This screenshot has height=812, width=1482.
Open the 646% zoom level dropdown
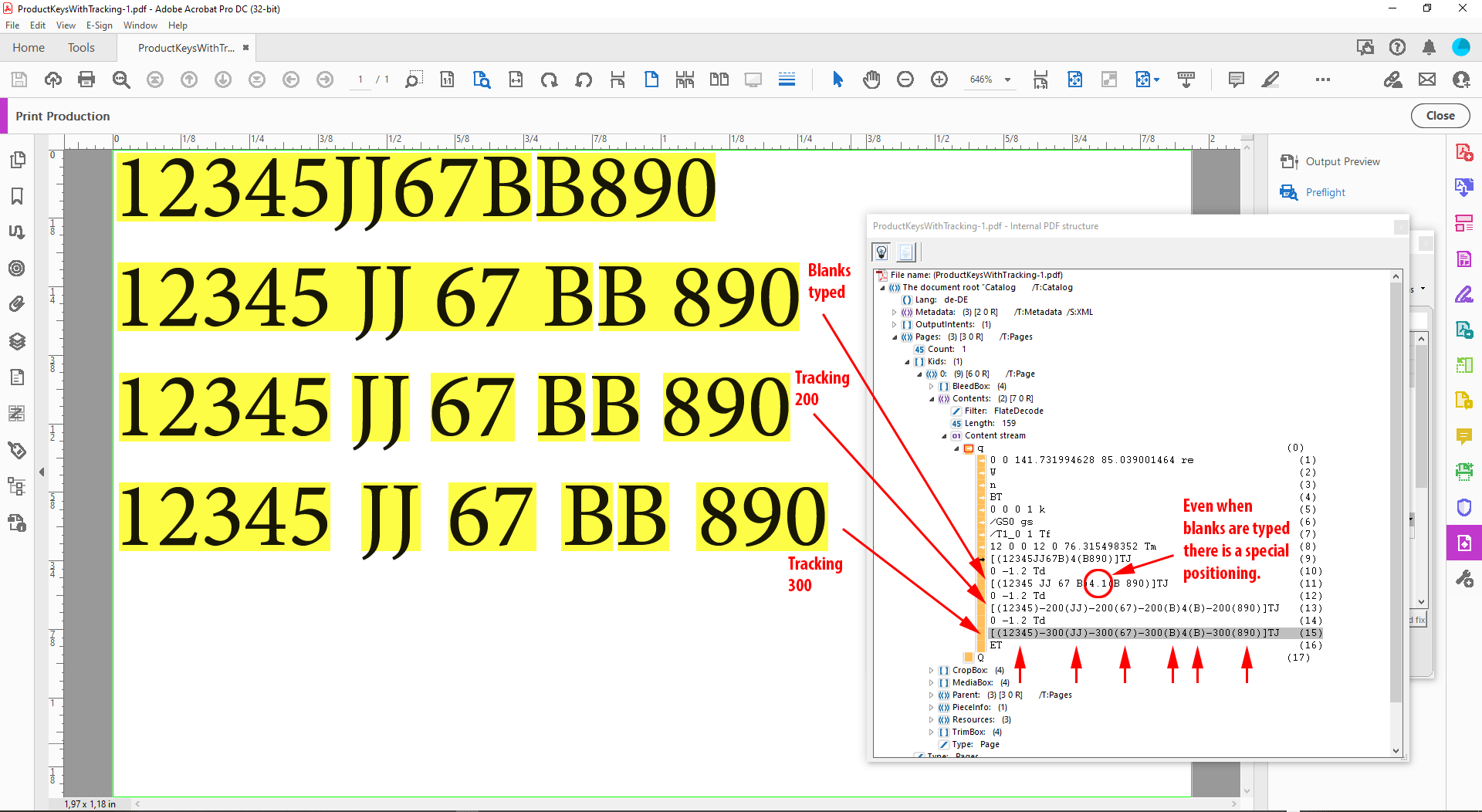1008,80
